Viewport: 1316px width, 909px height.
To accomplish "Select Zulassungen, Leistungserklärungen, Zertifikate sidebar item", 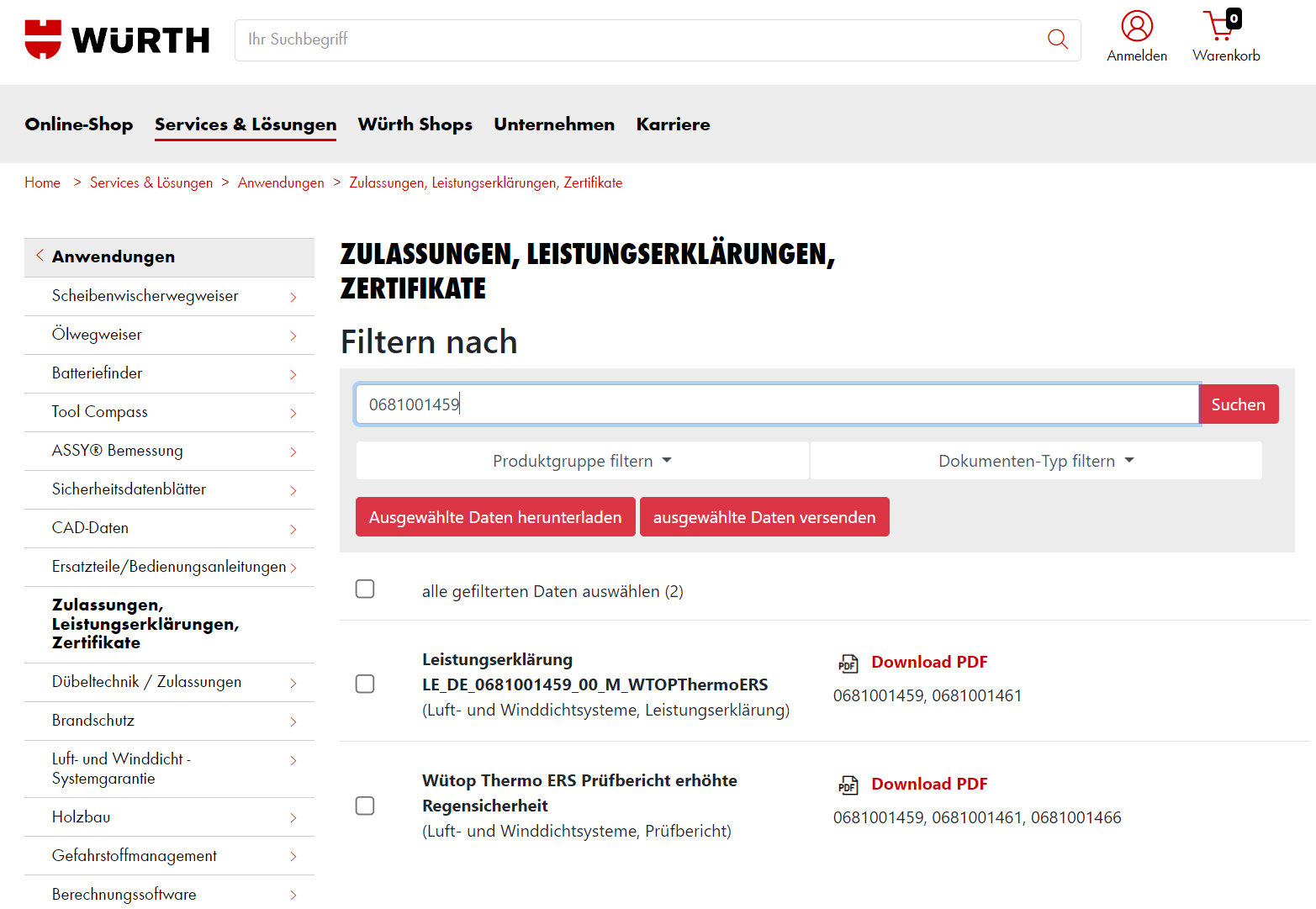I will point(169,624).
